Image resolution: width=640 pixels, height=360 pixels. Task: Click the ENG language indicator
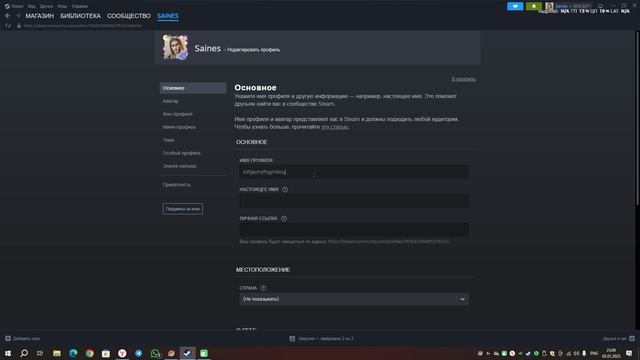coord(594,353)
